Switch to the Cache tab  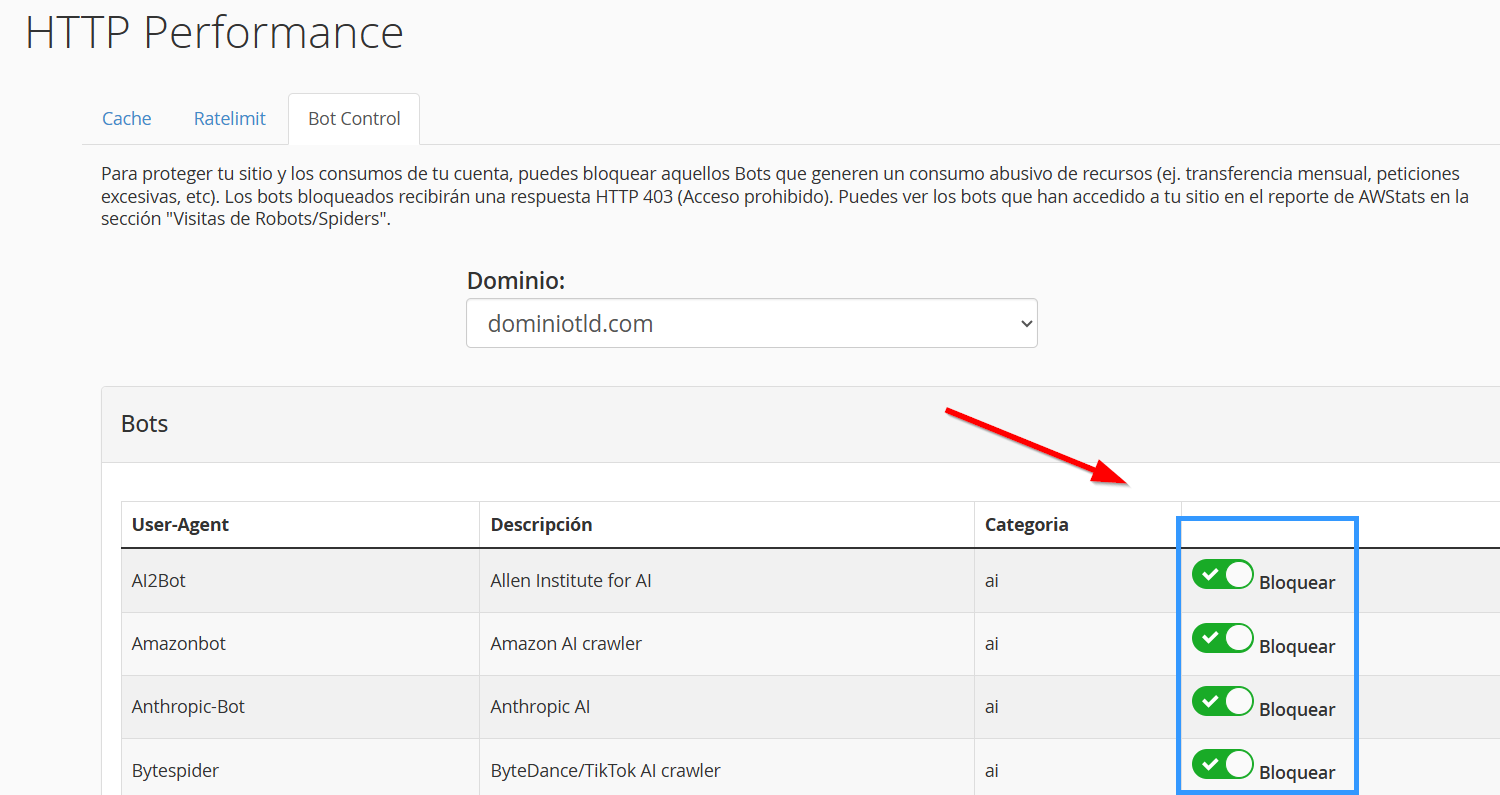(127, 119)
